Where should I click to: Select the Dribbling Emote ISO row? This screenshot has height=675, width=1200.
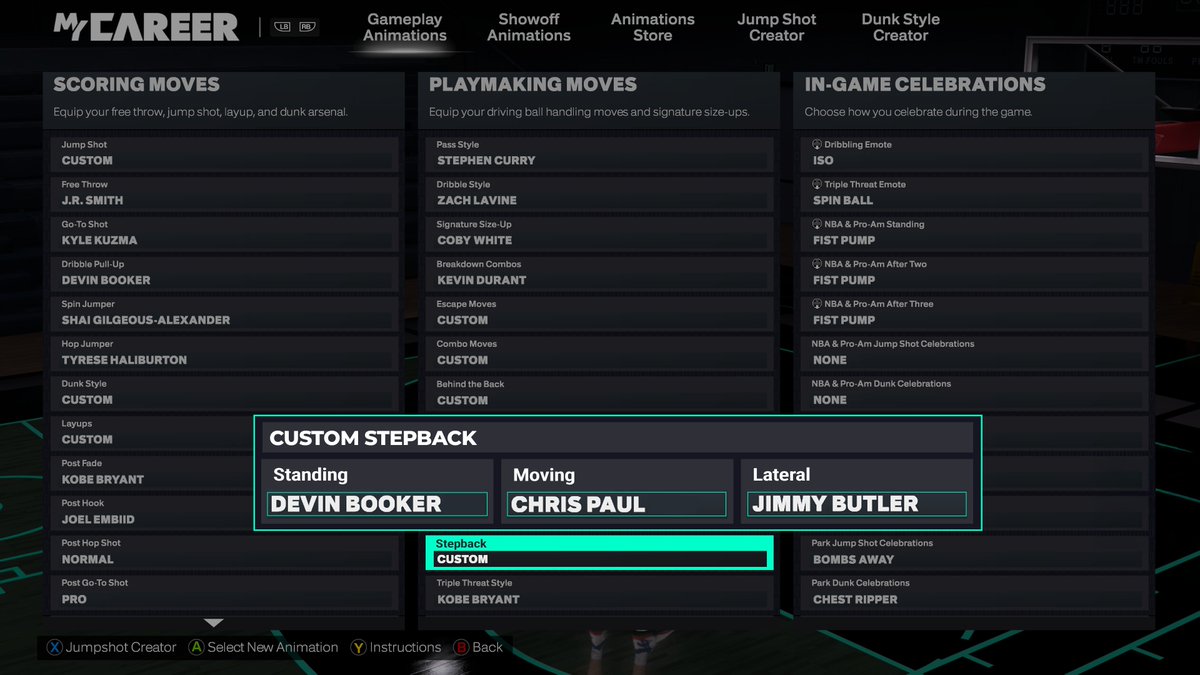click(x=977, y=153)
